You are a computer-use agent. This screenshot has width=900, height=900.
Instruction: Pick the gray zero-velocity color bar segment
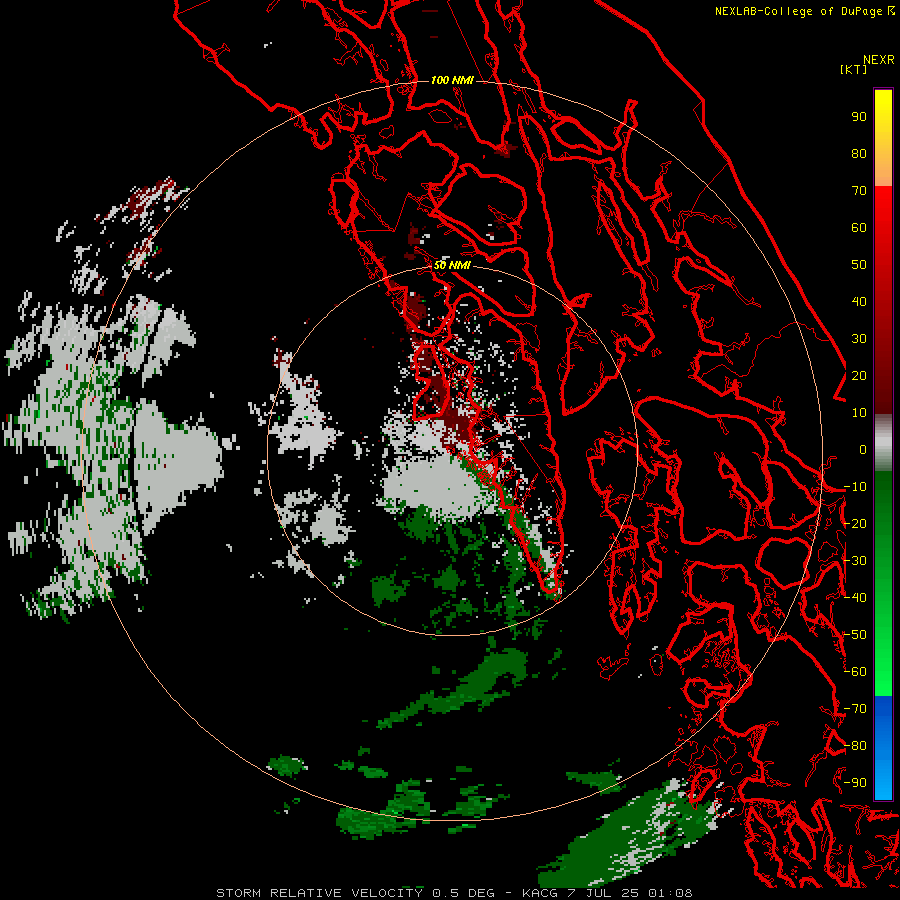pyautogui.click(x=883, y=443)
